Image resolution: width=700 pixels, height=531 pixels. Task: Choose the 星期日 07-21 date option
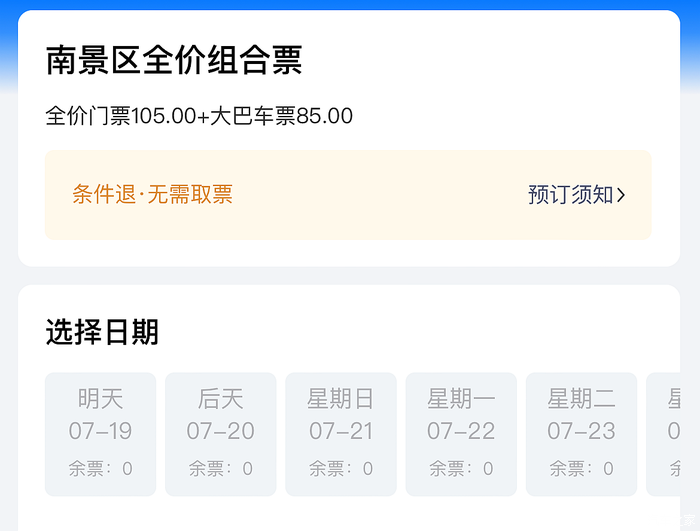340,434
